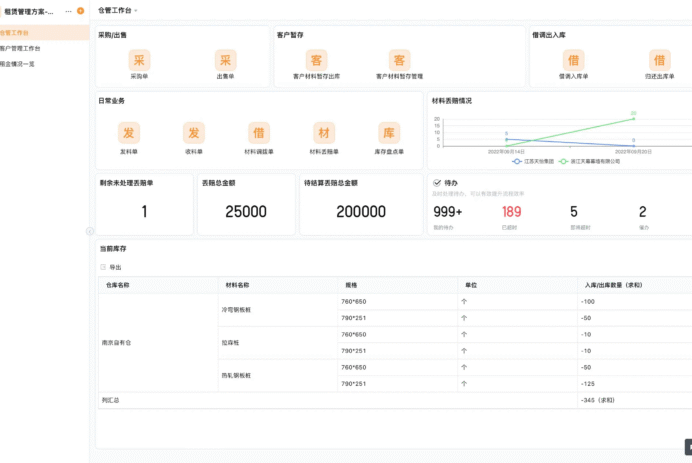The width and height of the screenshot is (692, 463).
Task: Open the 出售单 sales order icon
Action: 226,60
